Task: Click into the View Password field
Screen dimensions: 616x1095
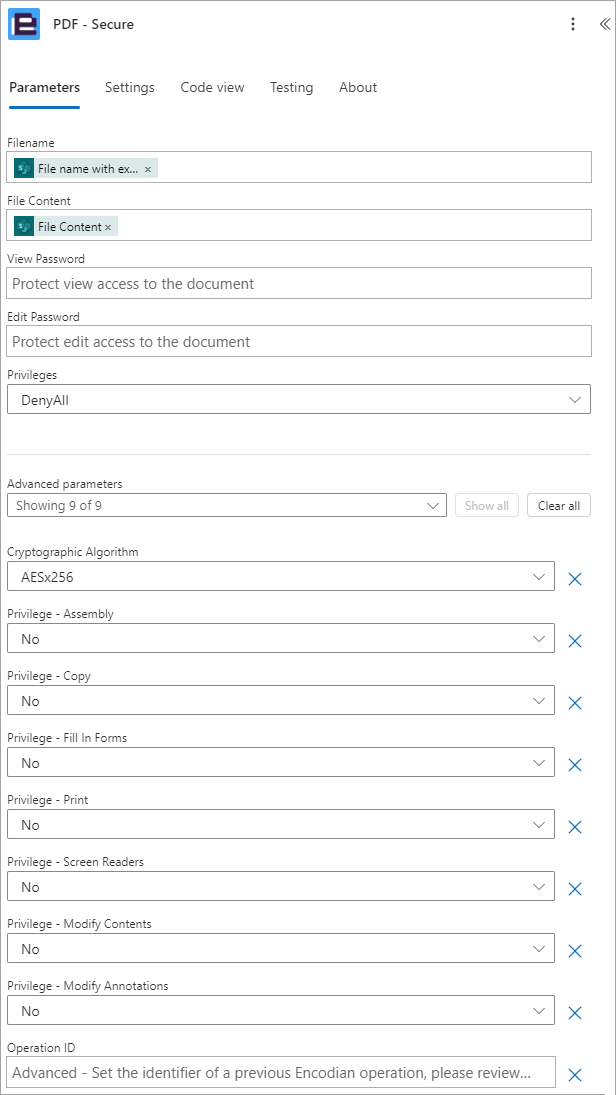Action: [x=299, y=284]
